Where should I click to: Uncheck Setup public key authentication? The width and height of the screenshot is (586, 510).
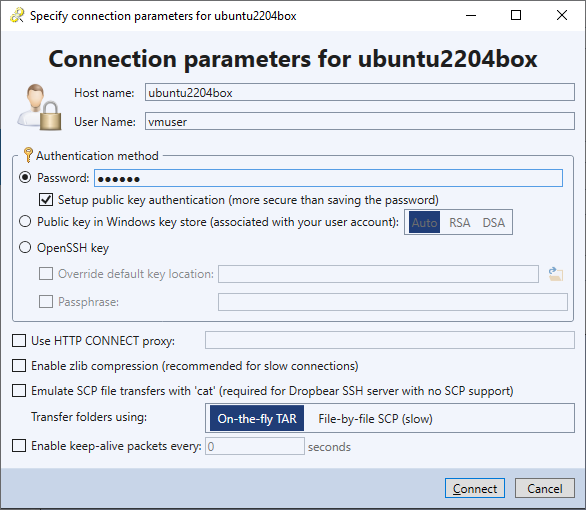46,200
